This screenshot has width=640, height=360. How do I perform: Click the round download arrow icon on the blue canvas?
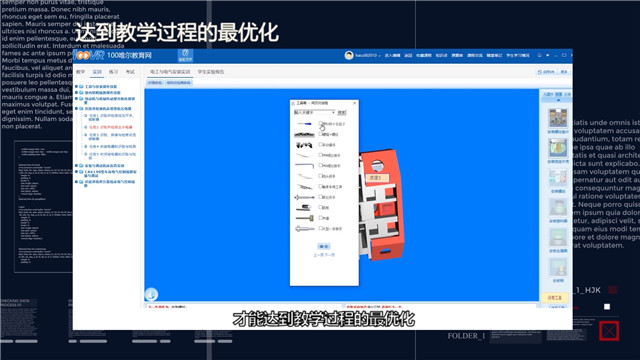151,294
